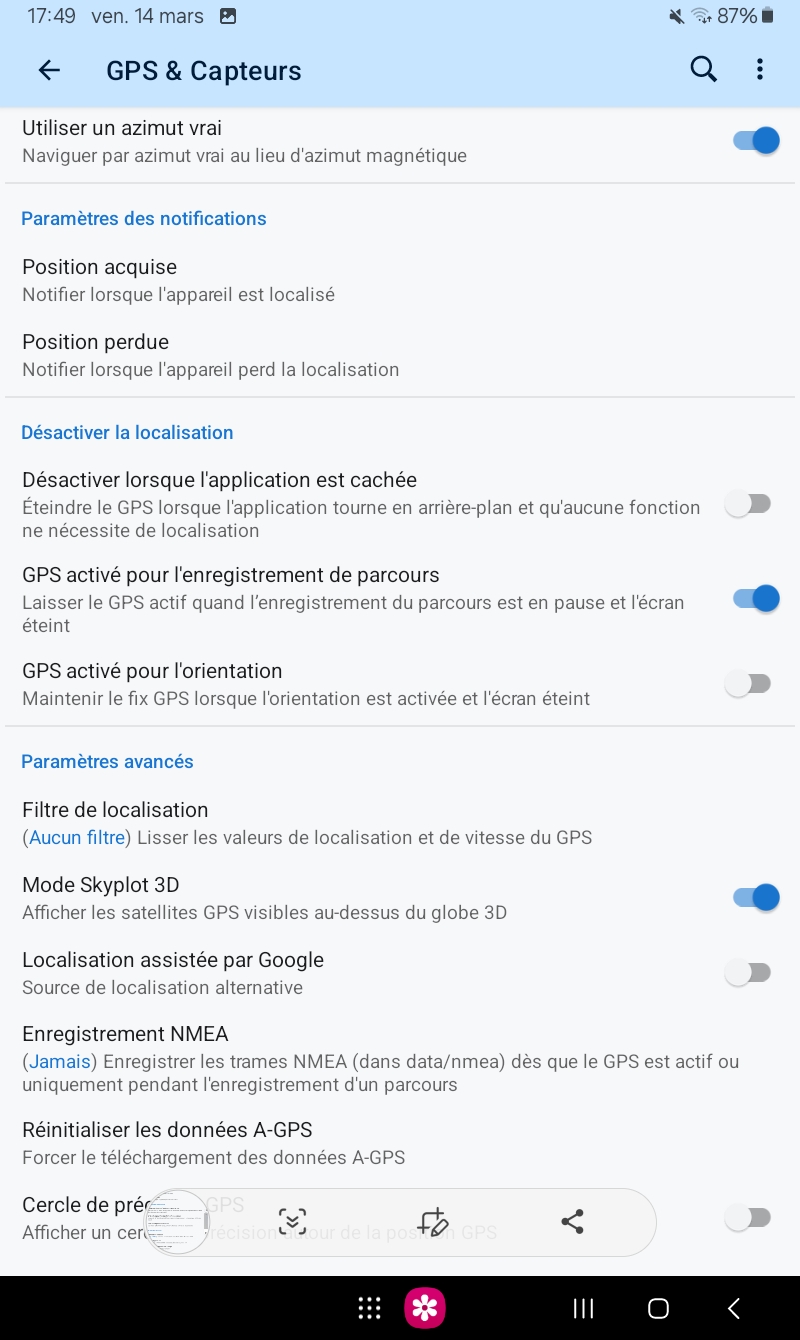Tap the crop and edit screenshot icon

click(433, 1221)
